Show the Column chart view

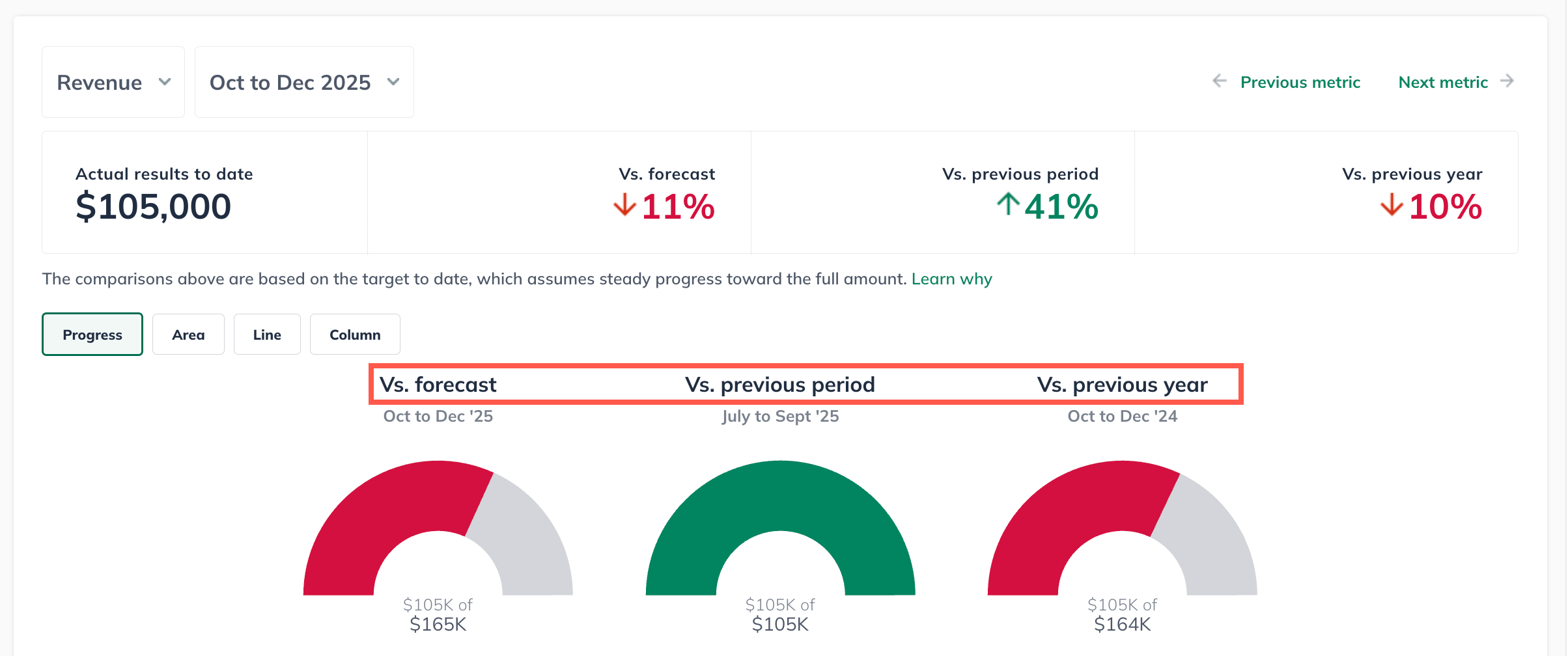[x=355, y=335]
